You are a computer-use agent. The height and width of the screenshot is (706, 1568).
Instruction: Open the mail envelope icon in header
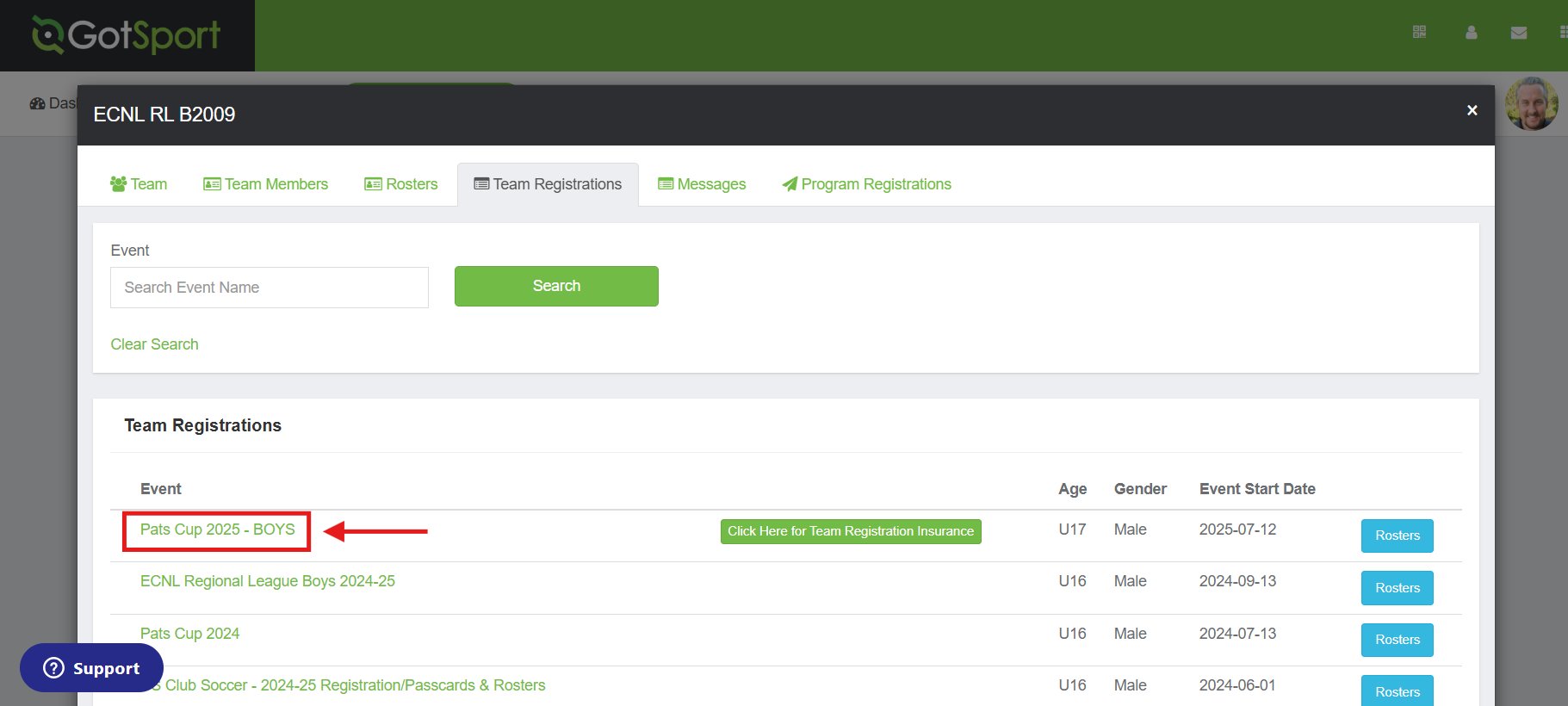1518,33
